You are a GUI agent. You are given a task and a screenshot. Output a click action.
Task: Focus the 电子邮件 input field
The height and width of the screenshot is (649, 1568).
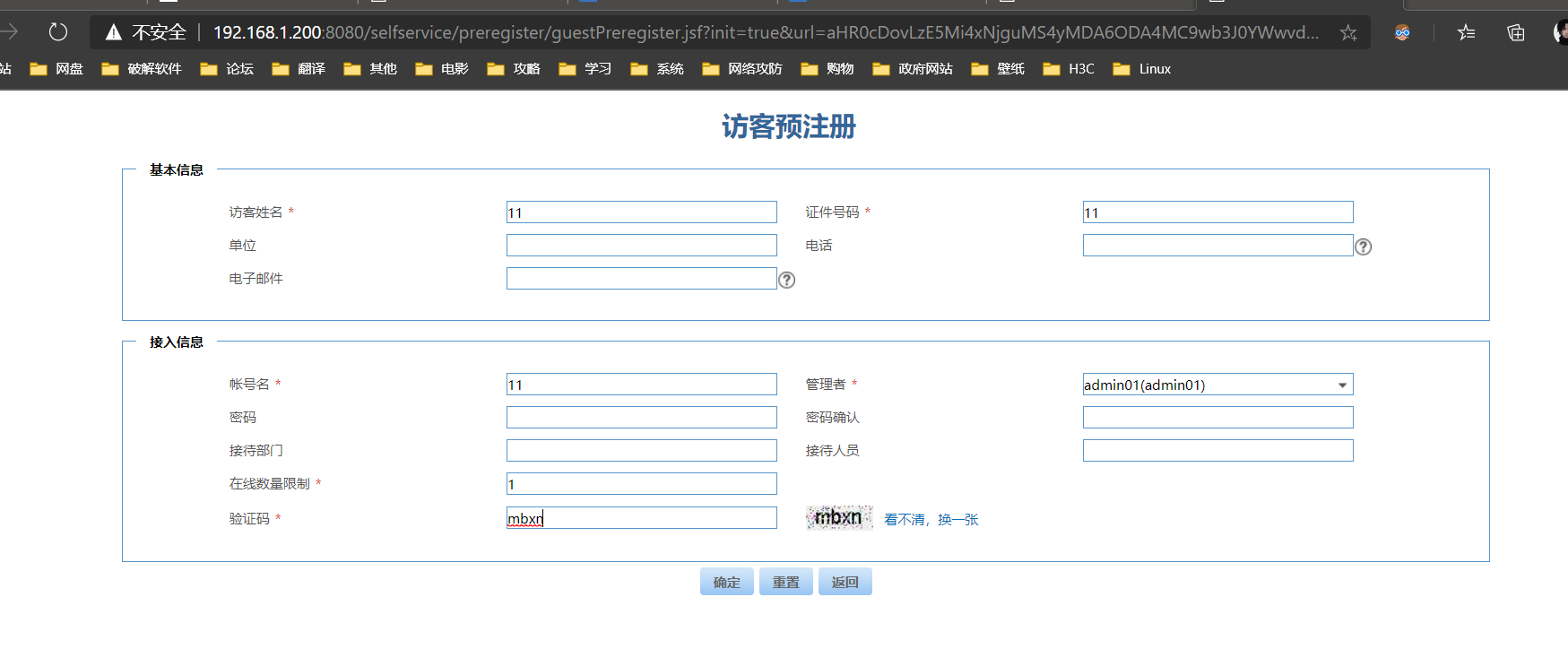click(642, 279)
